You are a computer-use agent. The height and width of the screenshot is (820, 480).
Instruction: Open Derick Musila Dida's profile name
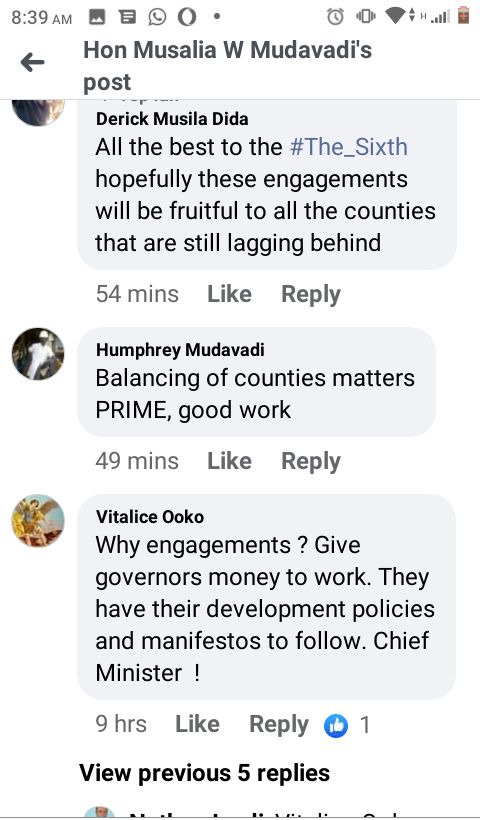pos(172,119)
